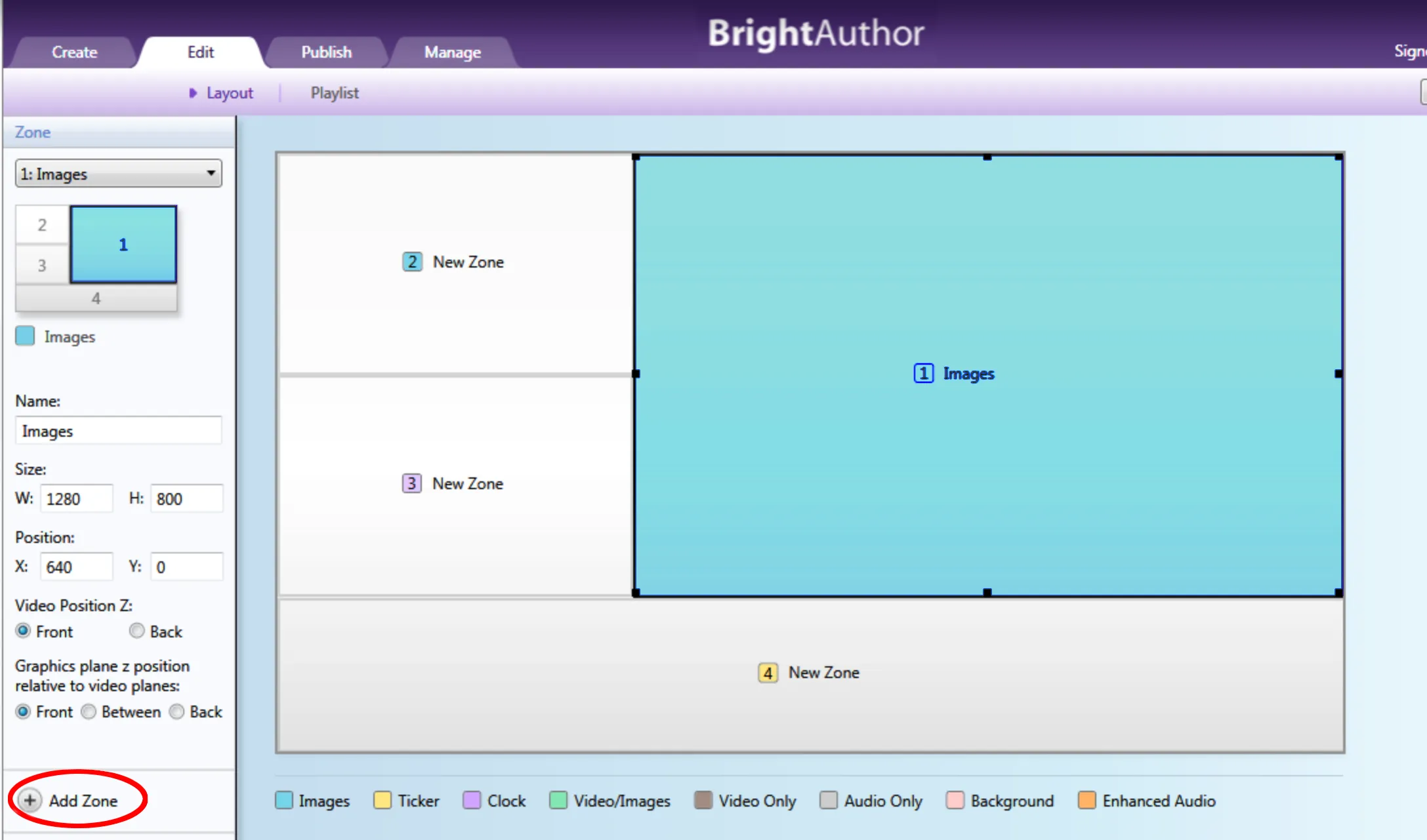The image size is (1427, 840).
Task: Switch to the Edit tab
Action: (201, 52)
